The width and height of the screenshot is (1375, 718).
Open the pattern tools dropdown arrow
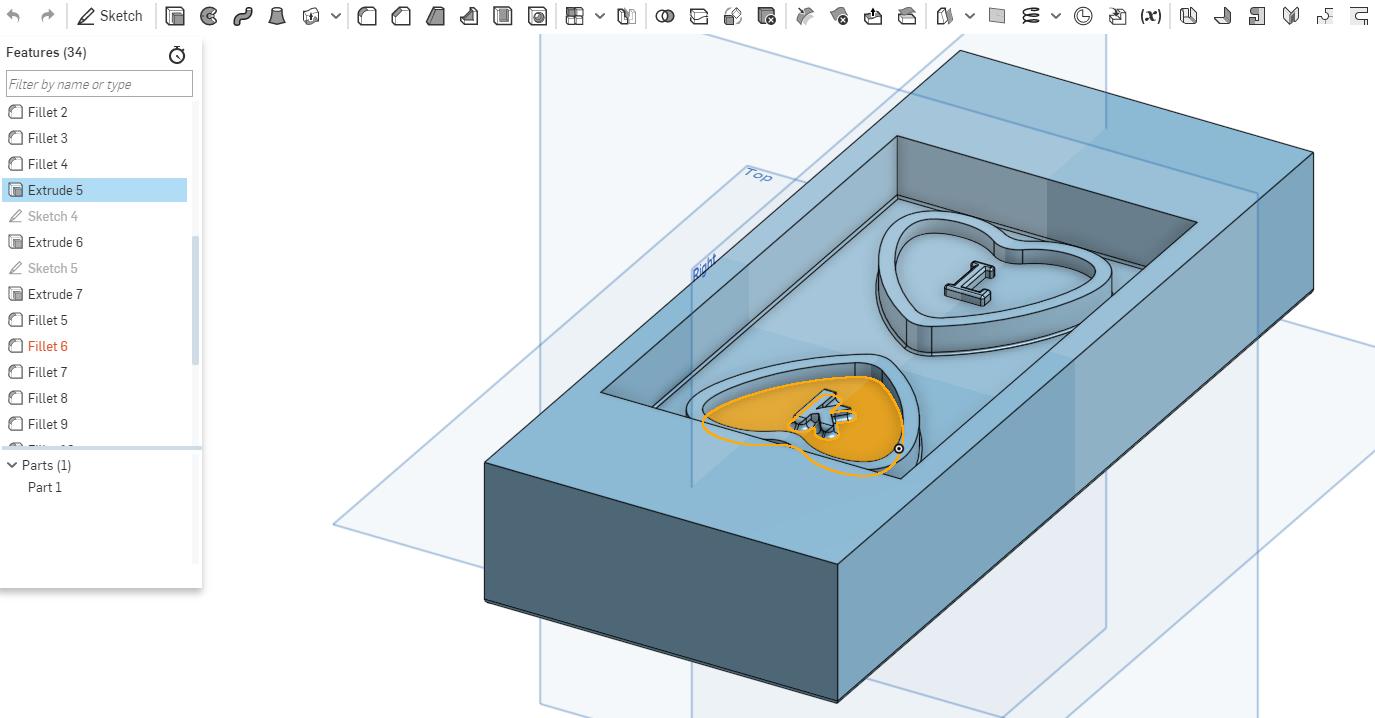click(599, 16)
